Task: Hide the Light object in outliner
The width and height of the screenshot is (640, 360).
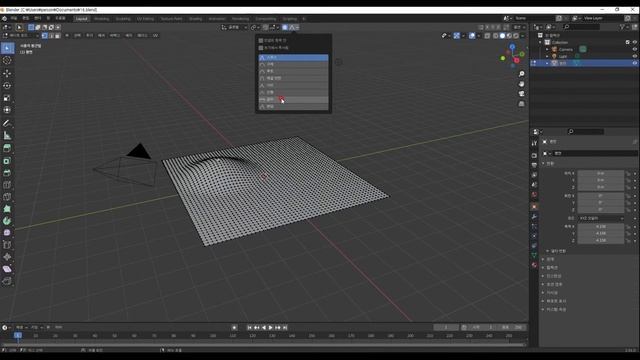Action: pos(635,56)
